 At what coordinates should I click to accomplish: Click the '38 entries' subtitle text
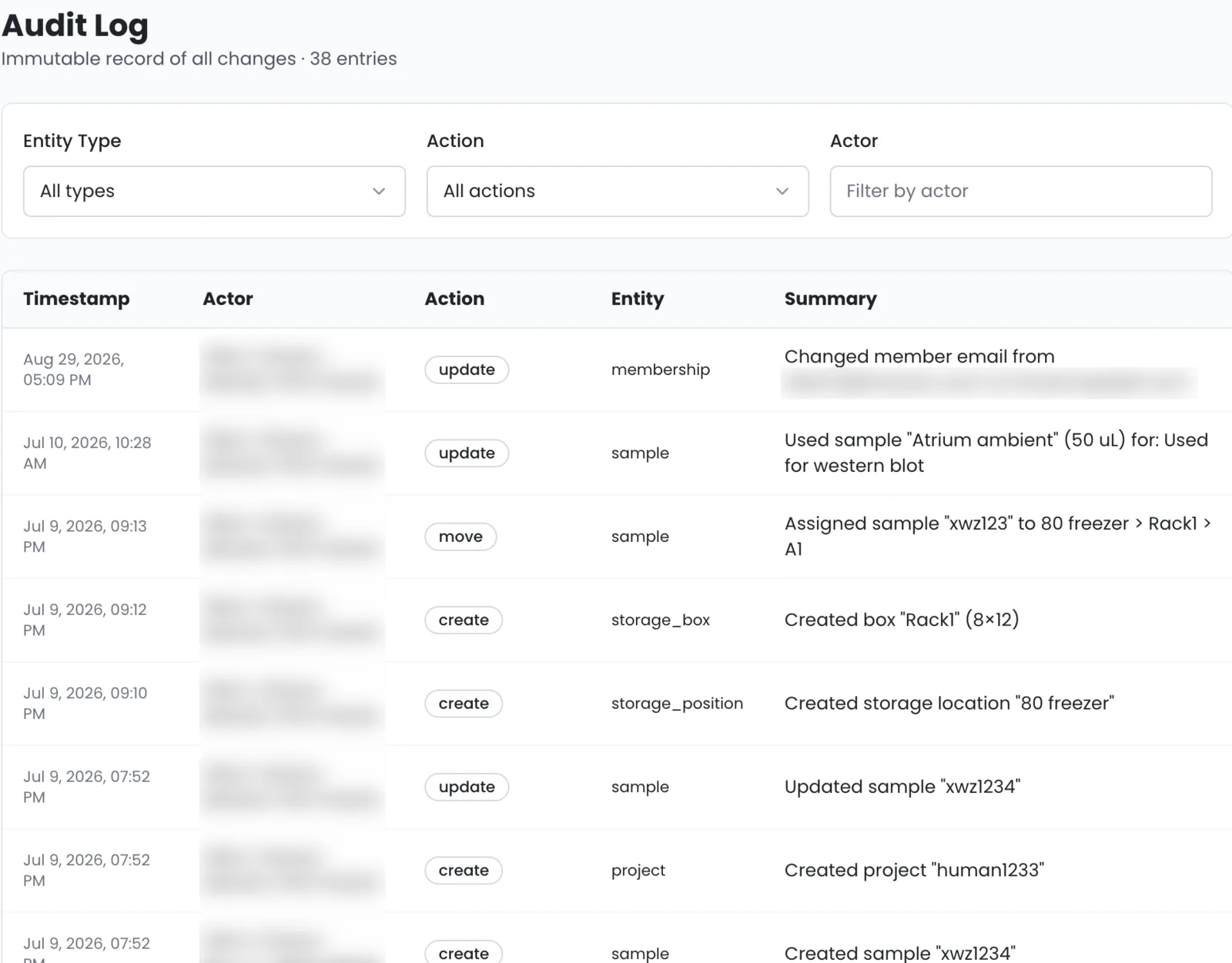point(353,59)
